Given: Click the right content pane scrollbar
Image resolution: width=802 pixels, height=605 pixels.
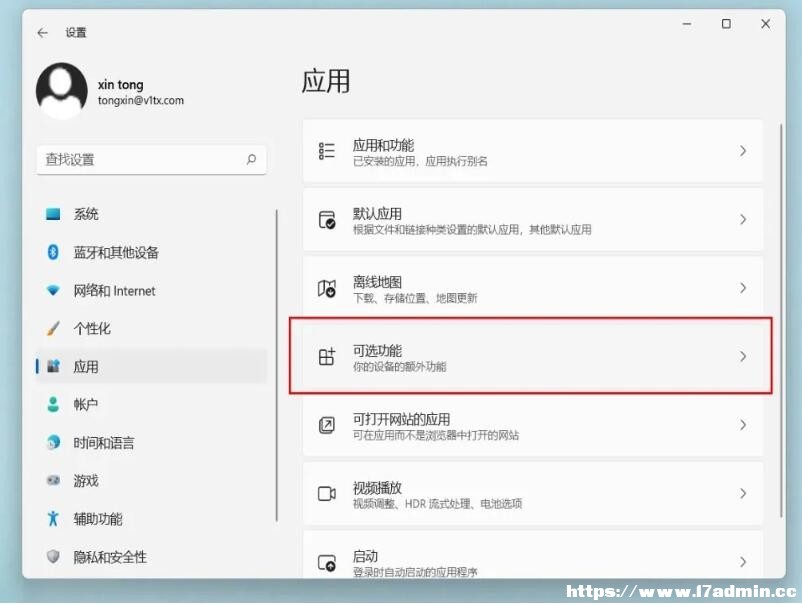Looking at the screenshot, I should [x=781, y=321].
